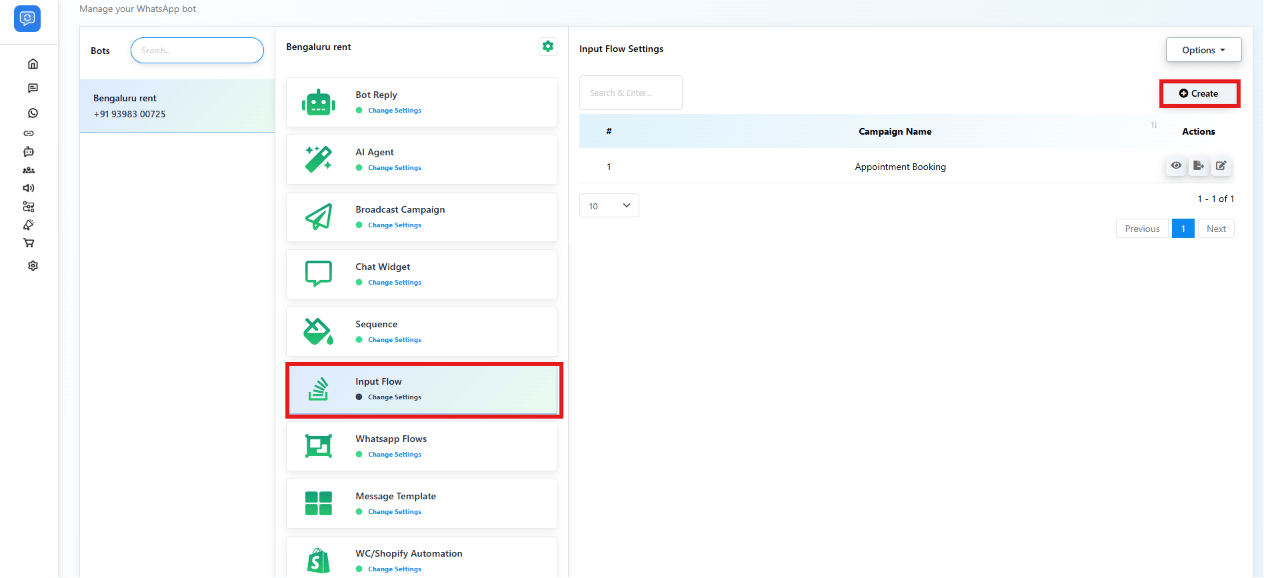Click the Sequence paint bucket icon
The image size is (1264, 578).
318,331
